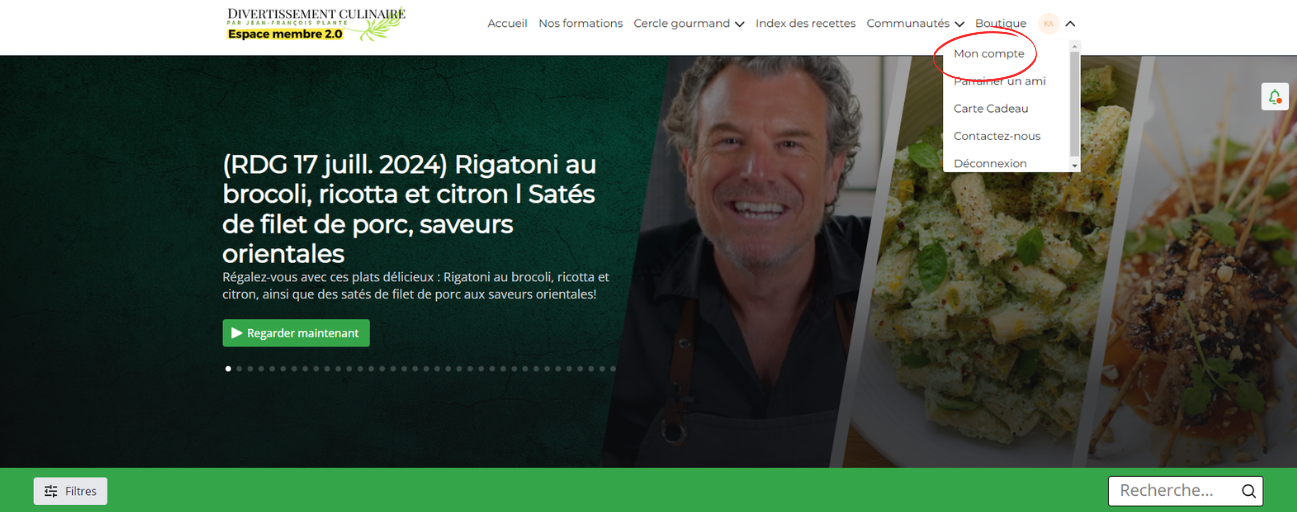Go to Index des recettes
Image resolution: width=1297 pixels, height=512 pixels.
(x=805, y=23)
